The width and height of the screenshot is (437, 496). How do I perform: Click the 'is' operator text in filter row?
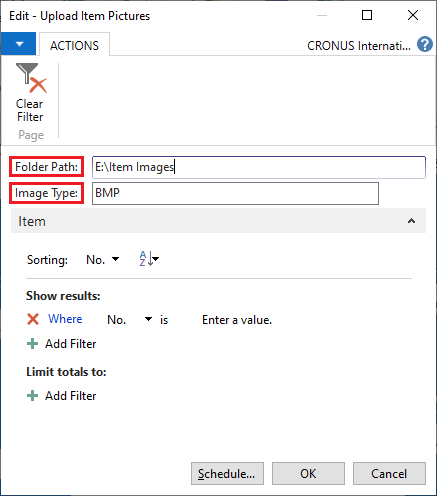164,320
